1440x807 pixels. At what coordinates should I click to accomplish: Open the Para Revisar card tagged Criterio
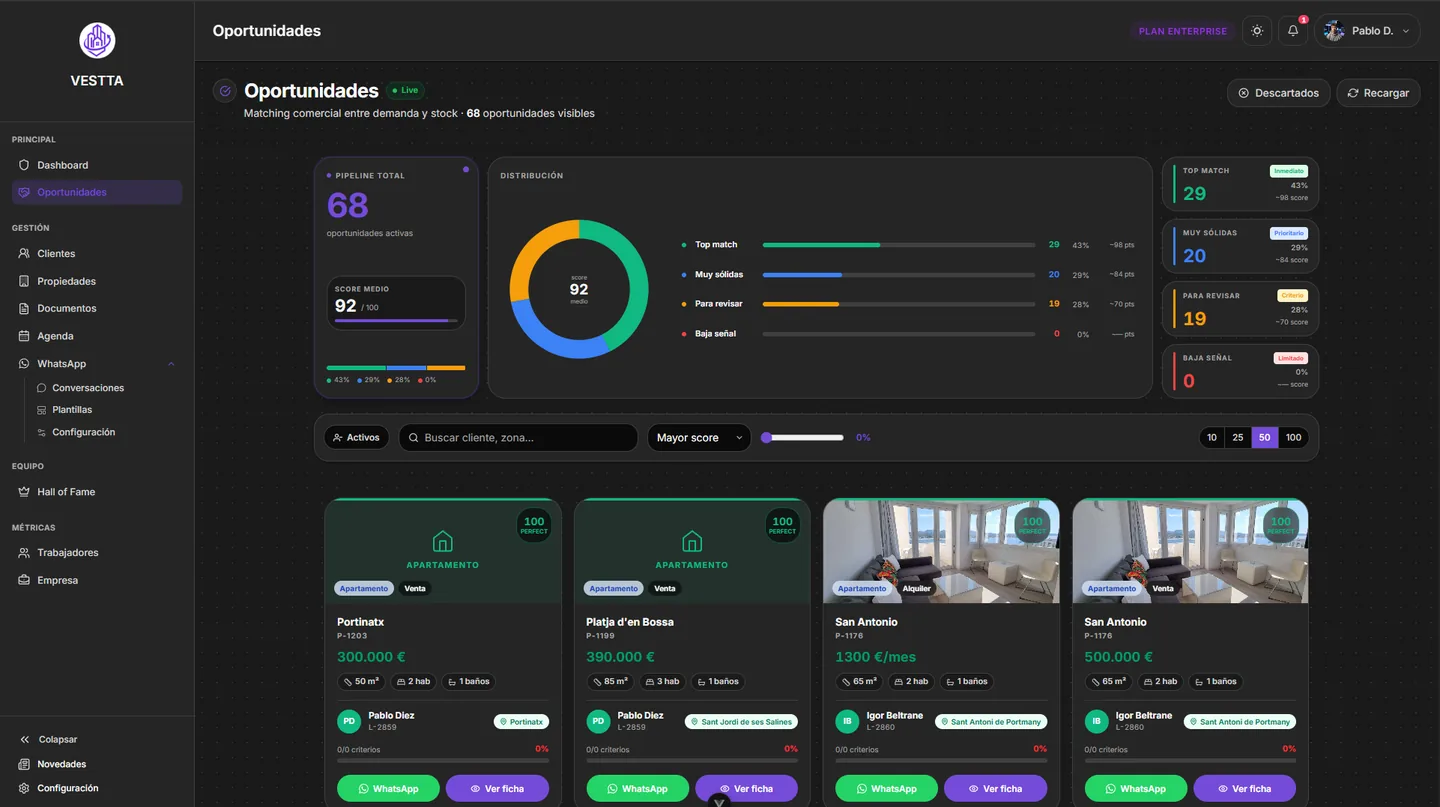pyautogui.click(x=1240, y=310)
